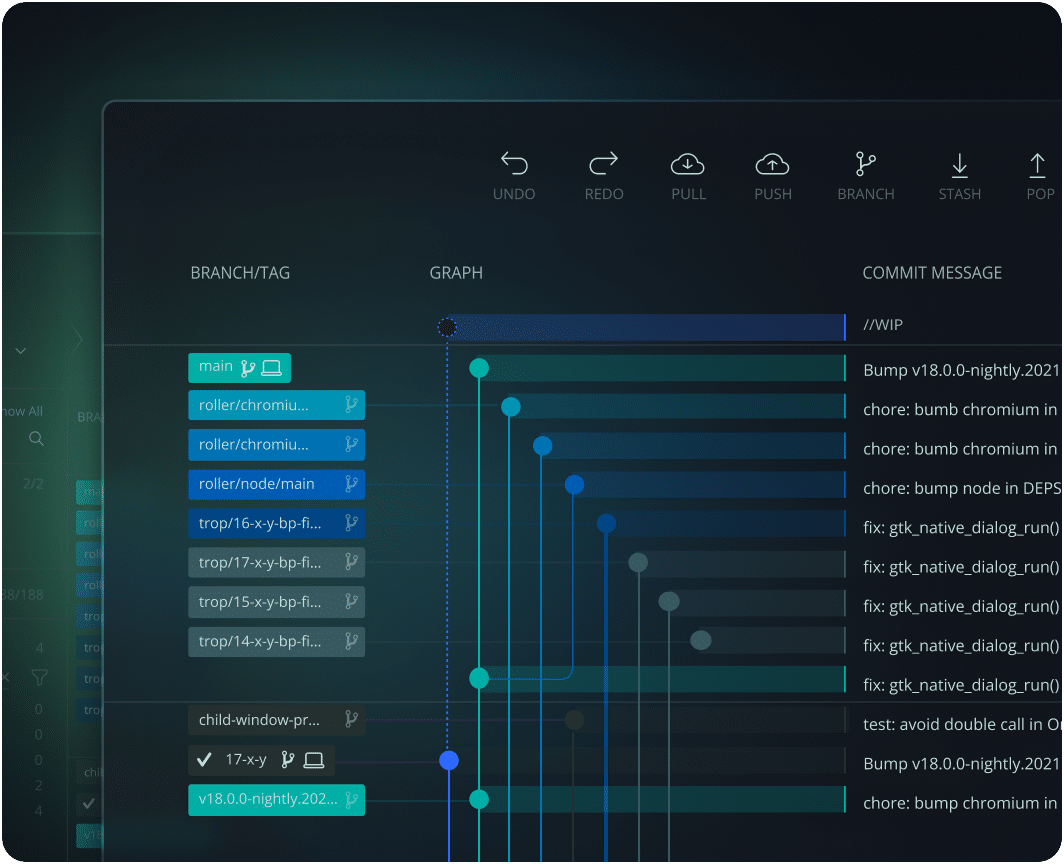Pull changes with the Pull cloud icon

[x=687, y=164]
